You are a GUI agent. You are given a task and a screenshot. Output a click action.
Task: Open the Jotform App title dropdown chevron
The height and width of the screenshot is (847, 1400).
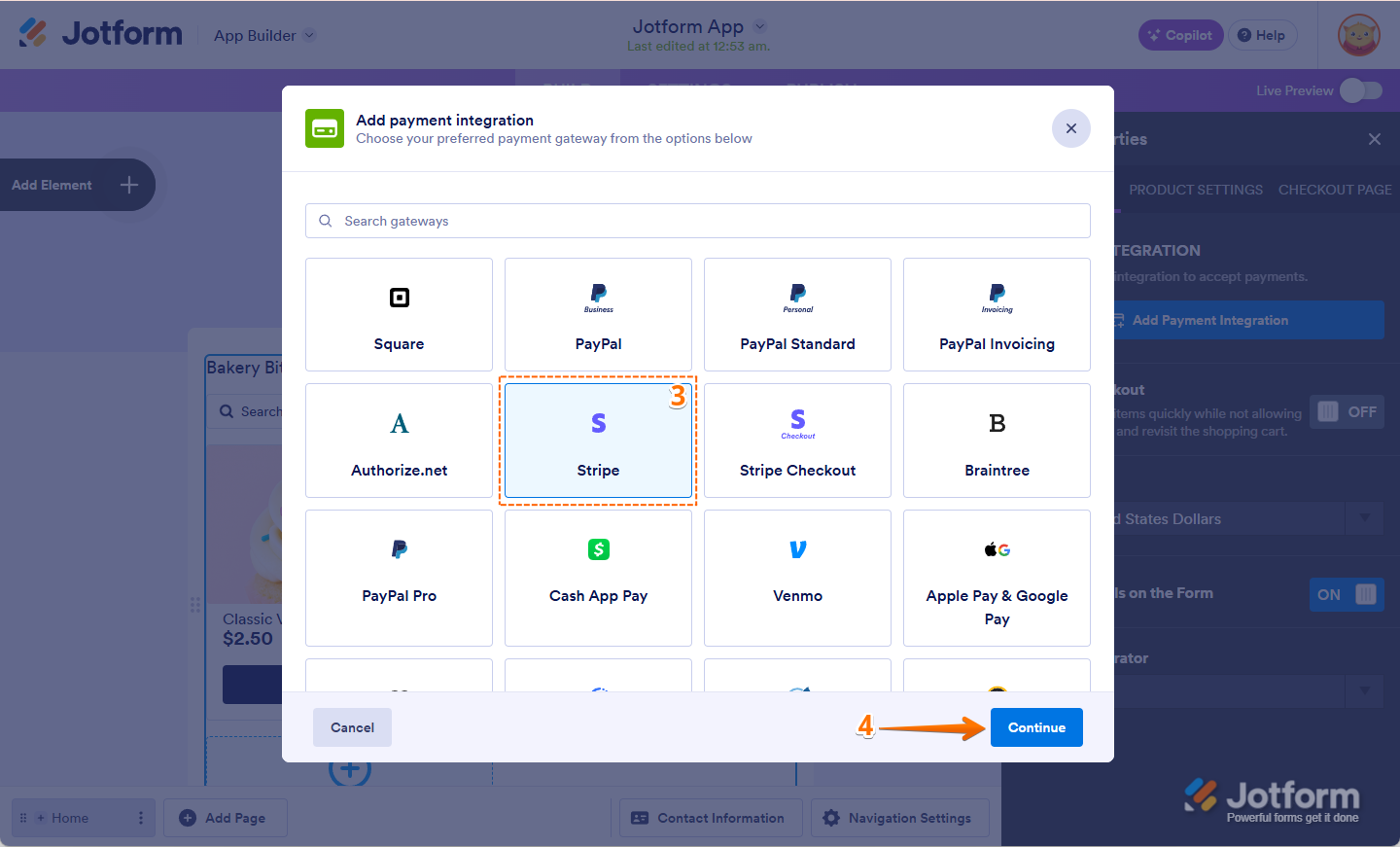[x=760, y=26]
